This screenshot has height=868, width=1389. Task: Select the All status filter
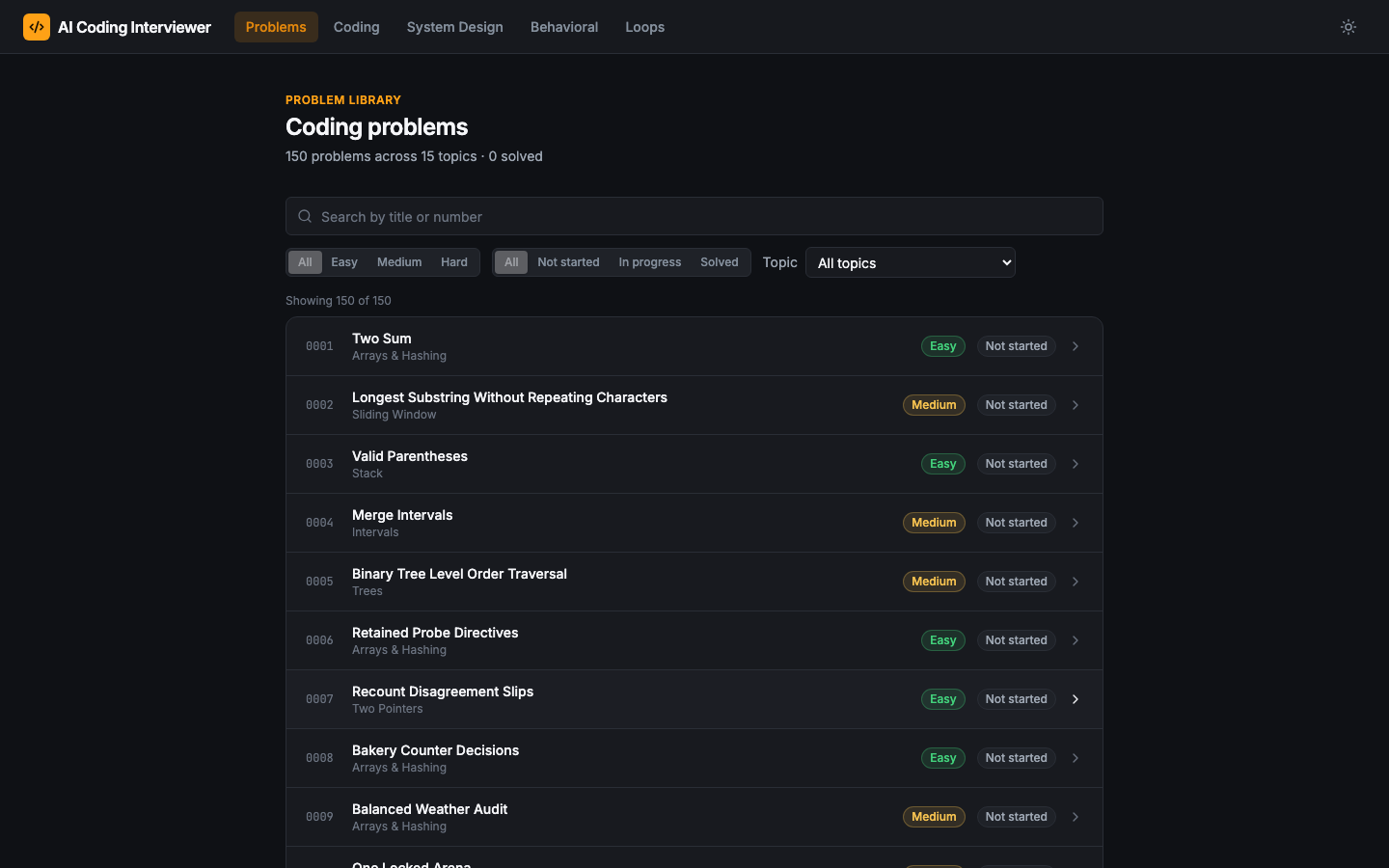pos(511,262)
